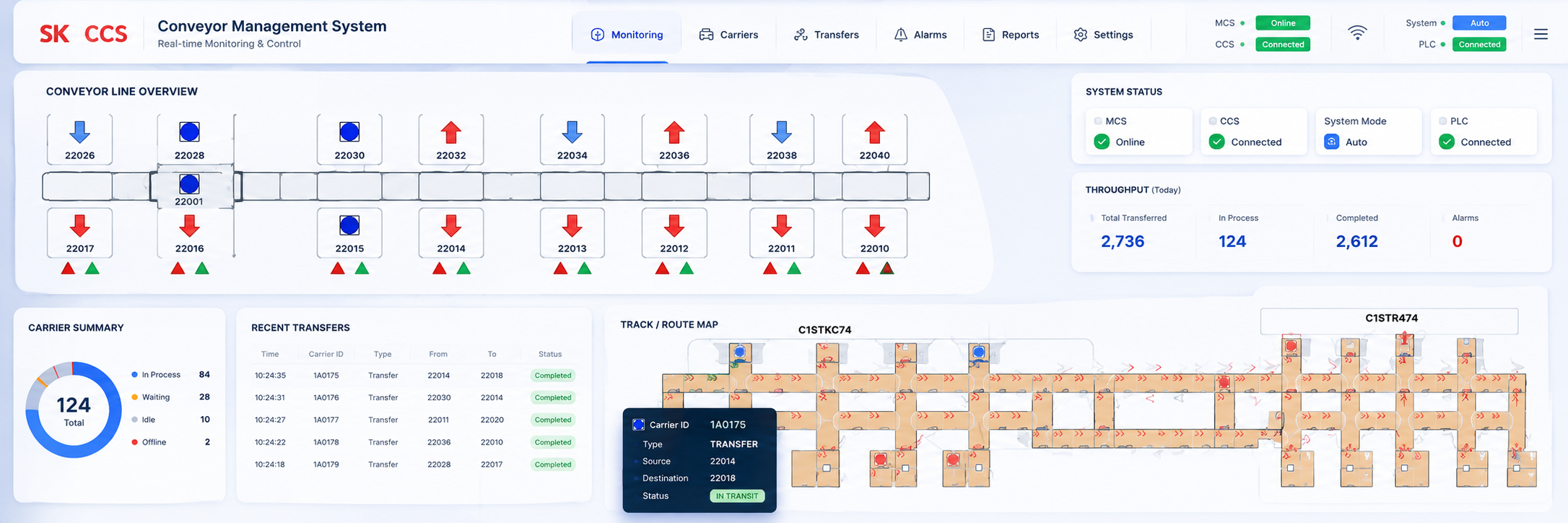Select the carrier at station 22001
Viewport: 1568px width, 523px height.
(x=189, y=183)
